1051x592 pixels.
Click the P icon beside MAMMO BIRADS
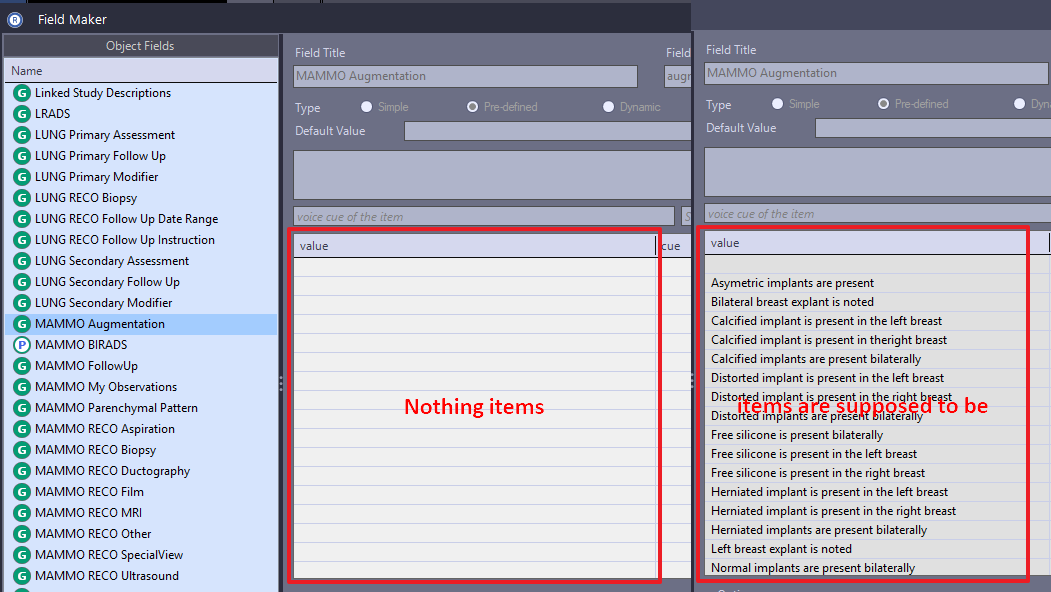point(22,345)
